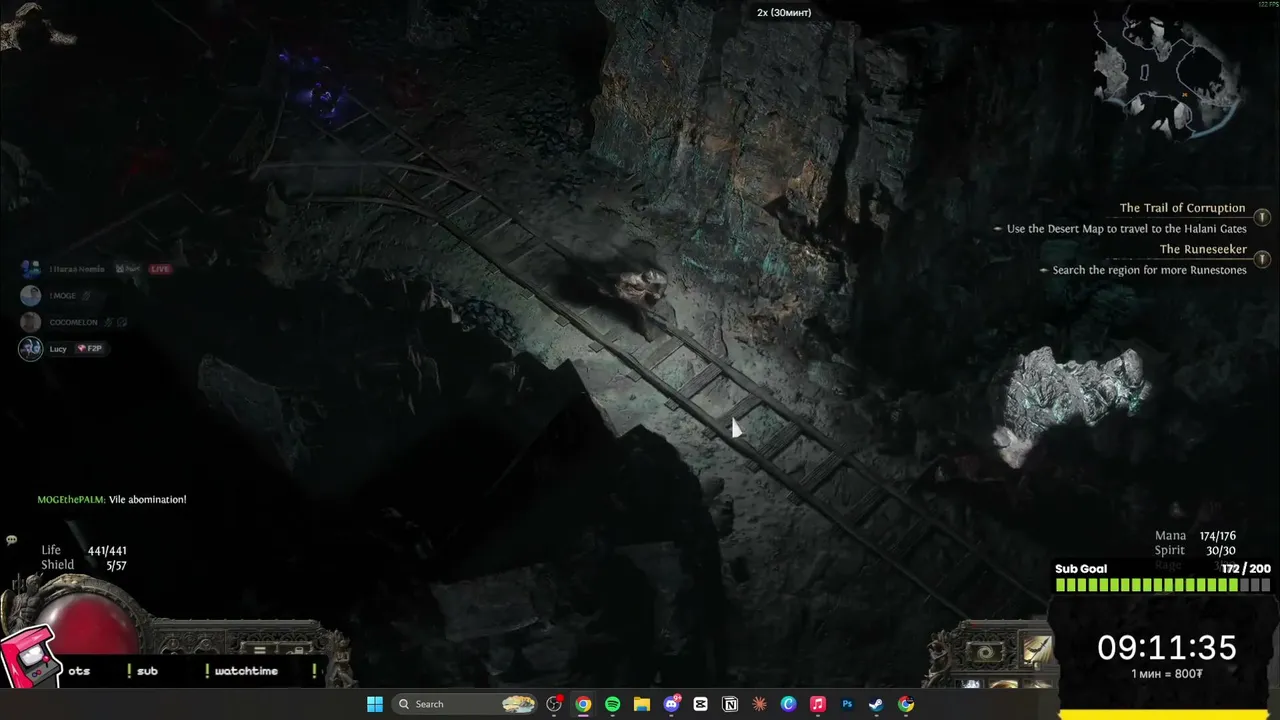Screen dimensions: 1280x720
Task: Open CapCut from the taskbar
Action: click(x=701, y=704)
